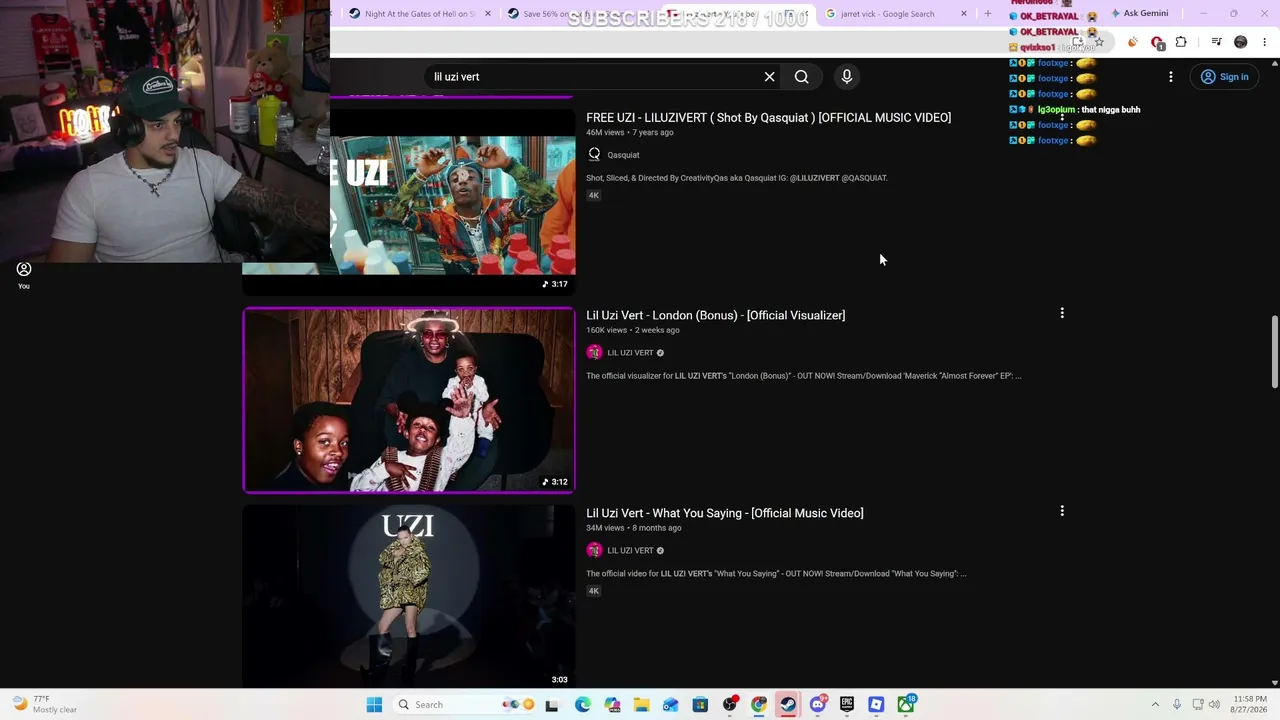Open the Chrome three-dot menu
The image size is (1280, 720).
(1265, 42)
